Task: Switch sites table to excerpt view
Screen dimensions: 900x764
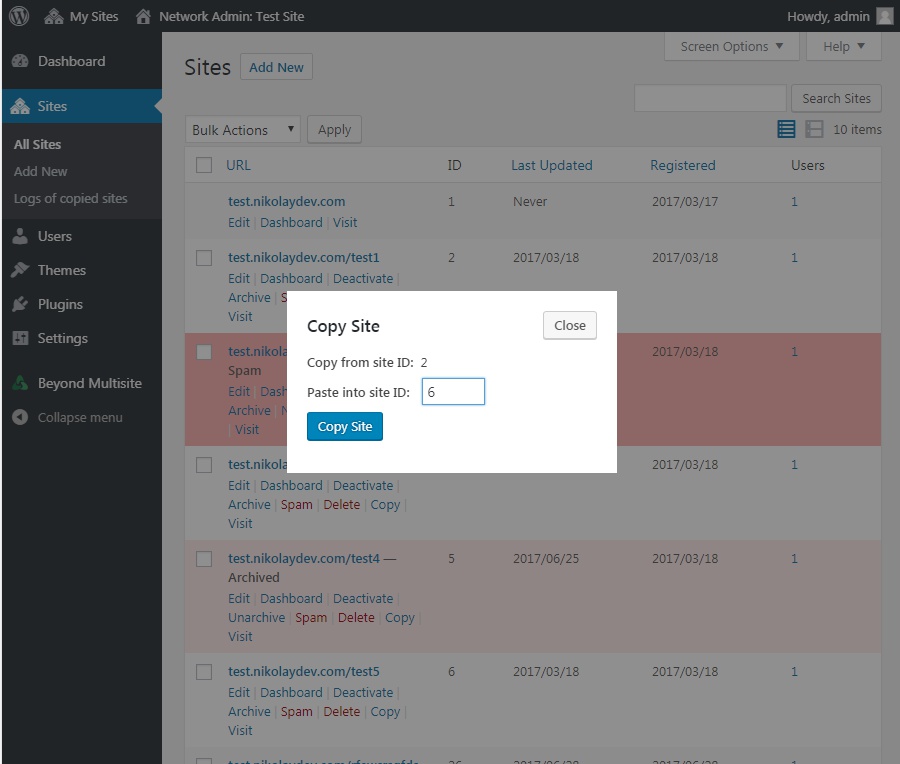Action: click(x=813, y=129)
